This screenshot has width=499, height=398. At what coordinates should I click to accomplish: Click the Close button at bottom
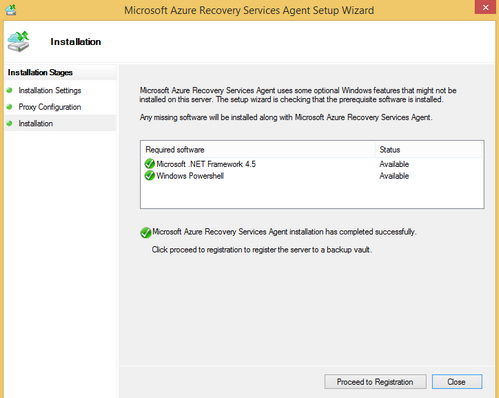[x=457, y=382]
